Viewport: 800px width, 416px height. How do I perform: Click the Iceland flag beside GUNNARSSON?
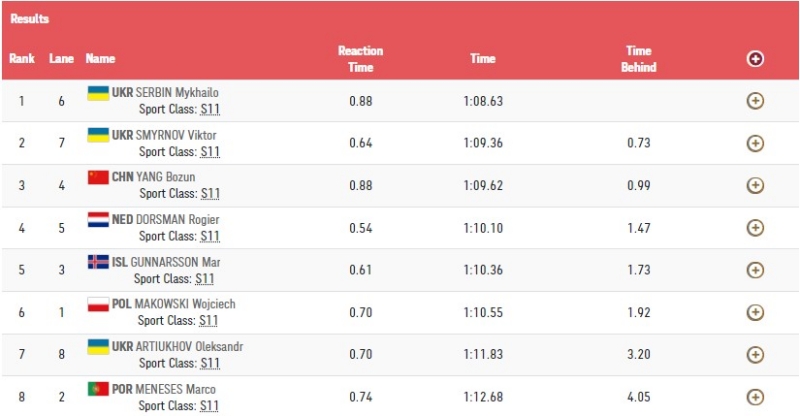(x=98, y=262)
